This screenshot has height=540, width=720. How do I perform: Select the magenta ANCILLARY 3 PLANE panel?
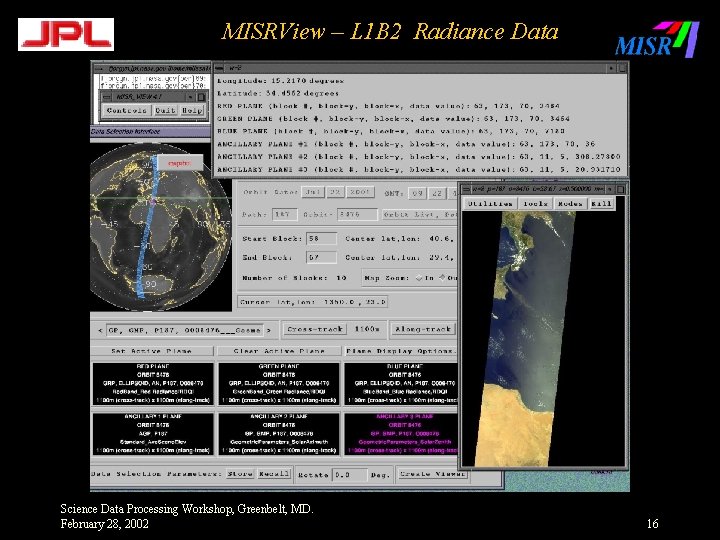point(401,434)
